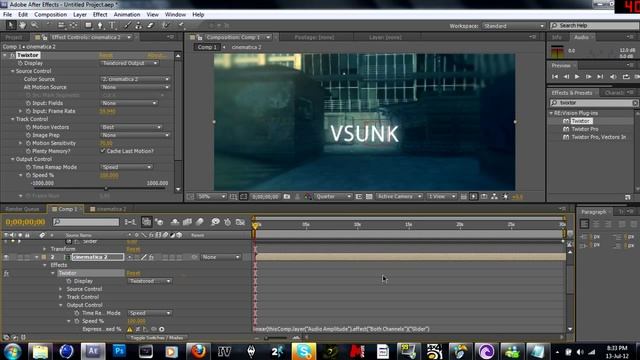Click the Region of Interest icon in viewer
640x360 pixels.
(x=359, y=197)
